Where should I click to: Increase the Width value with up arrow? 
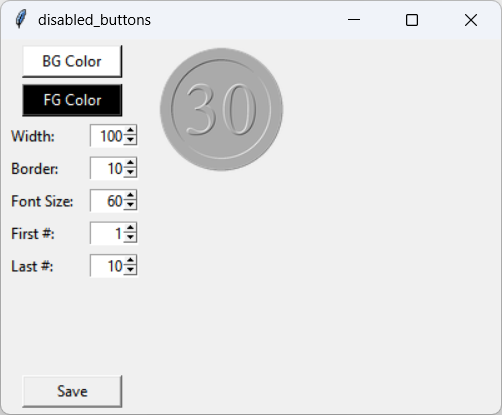tap(130, 131)
